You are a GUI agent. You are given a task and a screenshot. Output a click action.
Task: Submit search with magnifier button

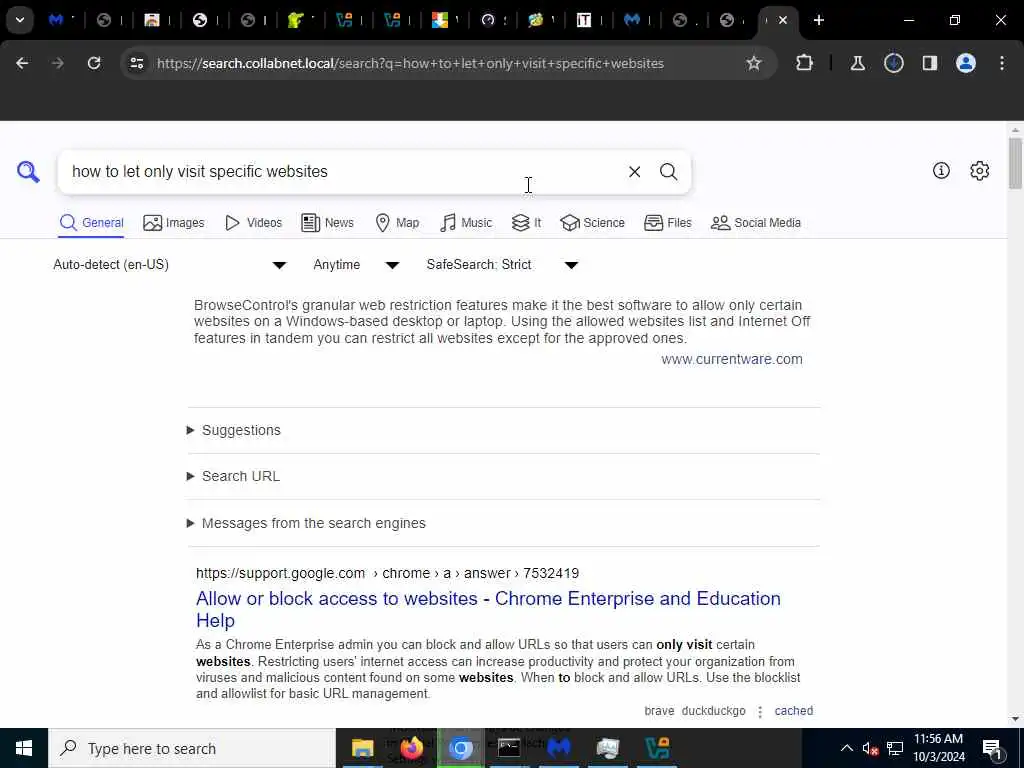(x=668, y=172)
